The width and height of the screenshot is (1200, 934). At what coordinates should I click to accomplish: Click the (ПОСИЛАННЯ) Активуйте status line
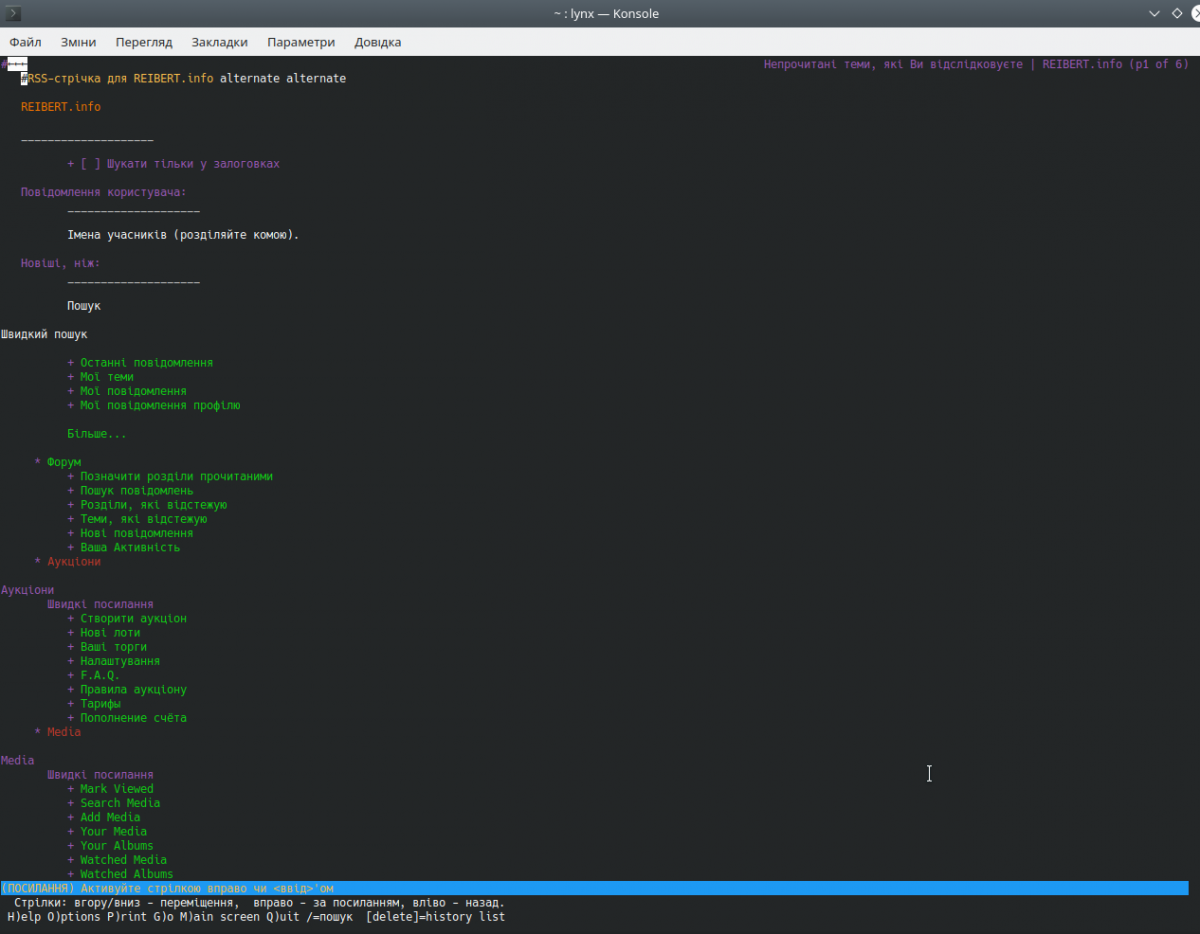pyautogui.click(x=594, y=888)
